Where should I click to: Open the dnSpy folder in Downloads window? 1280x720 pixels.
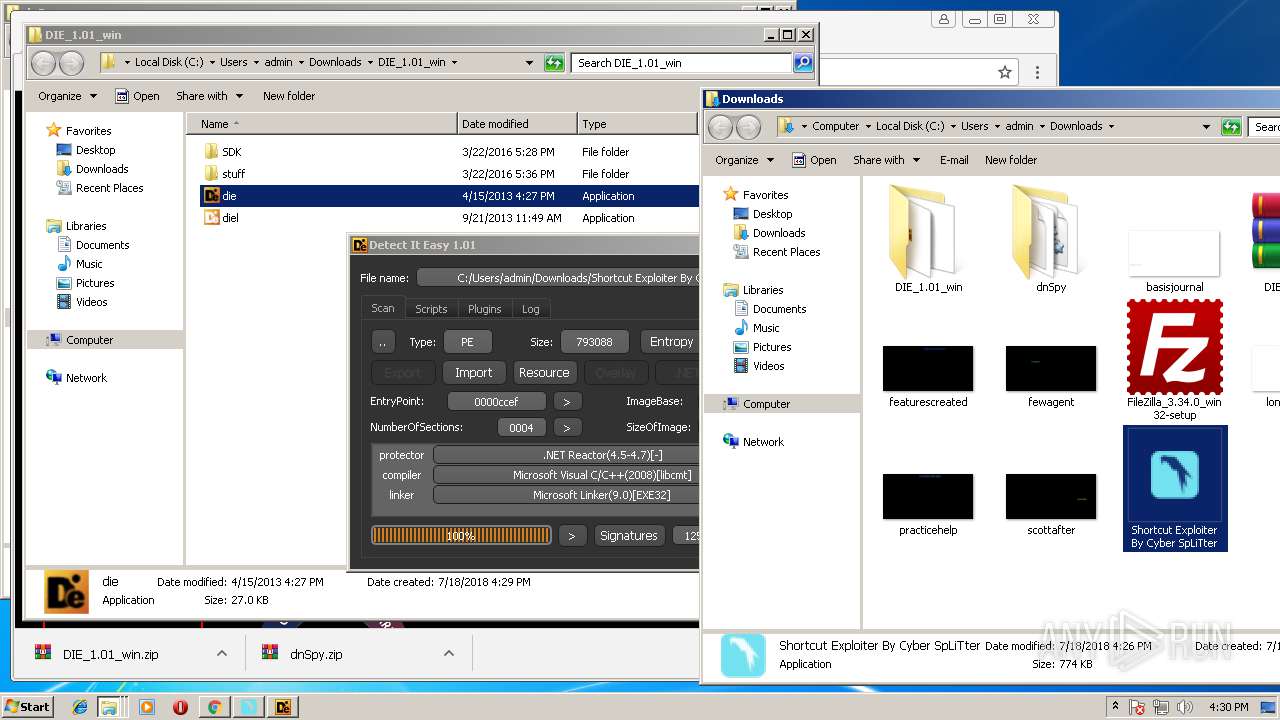click(x=1051, y=240)
